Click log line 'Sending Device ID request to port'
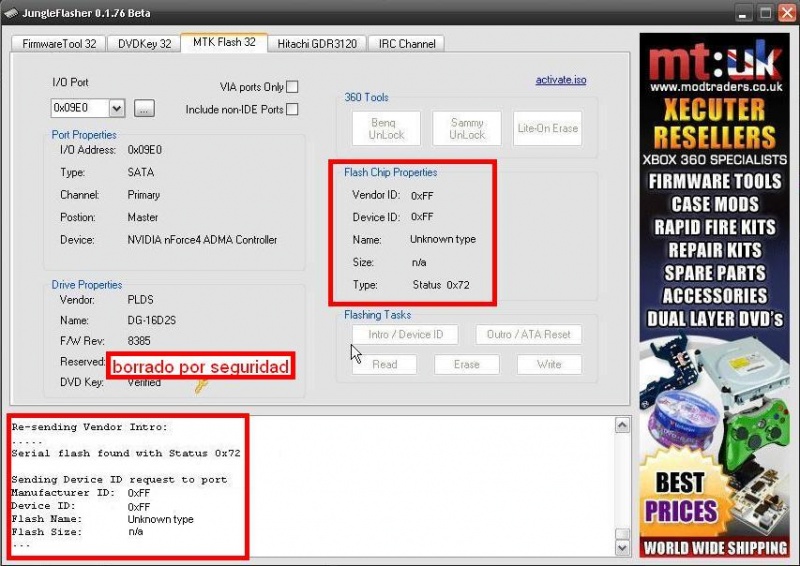Screen dimensions: 800x566 119,480
